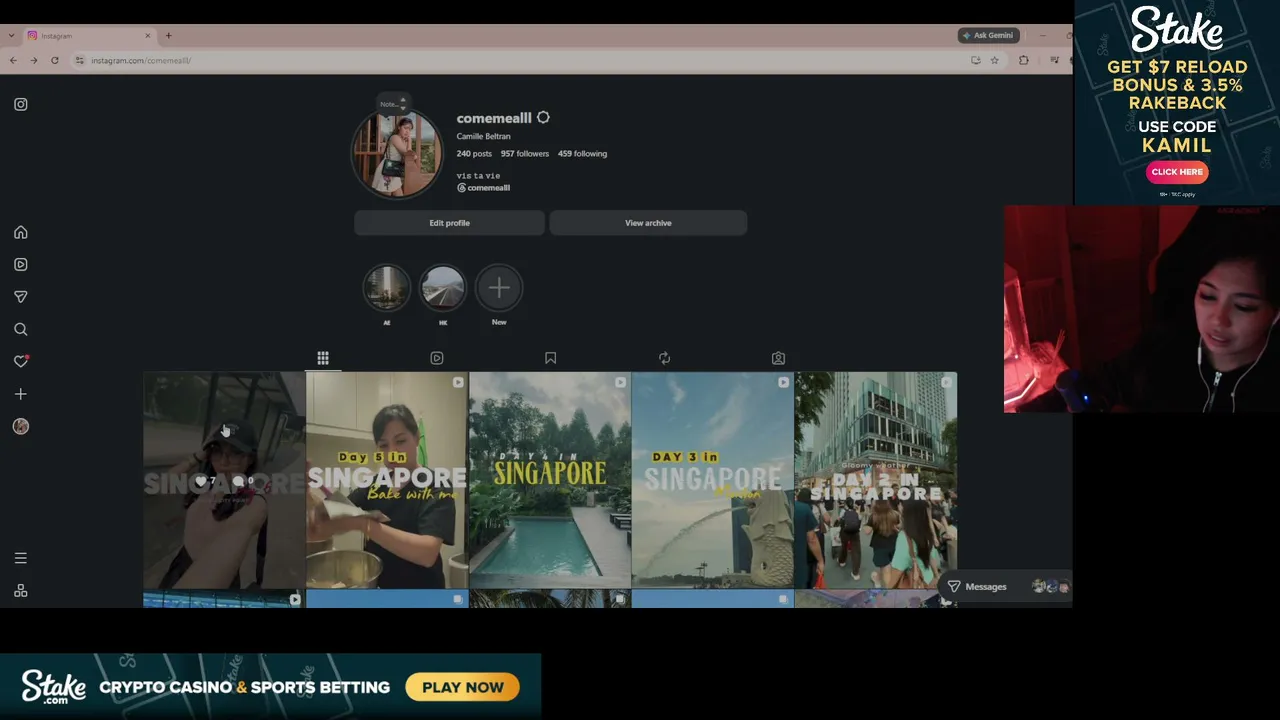1280x720 pixels.
Task: Open Notifications heart icon in the sidebar
Action: coord(21,361)
